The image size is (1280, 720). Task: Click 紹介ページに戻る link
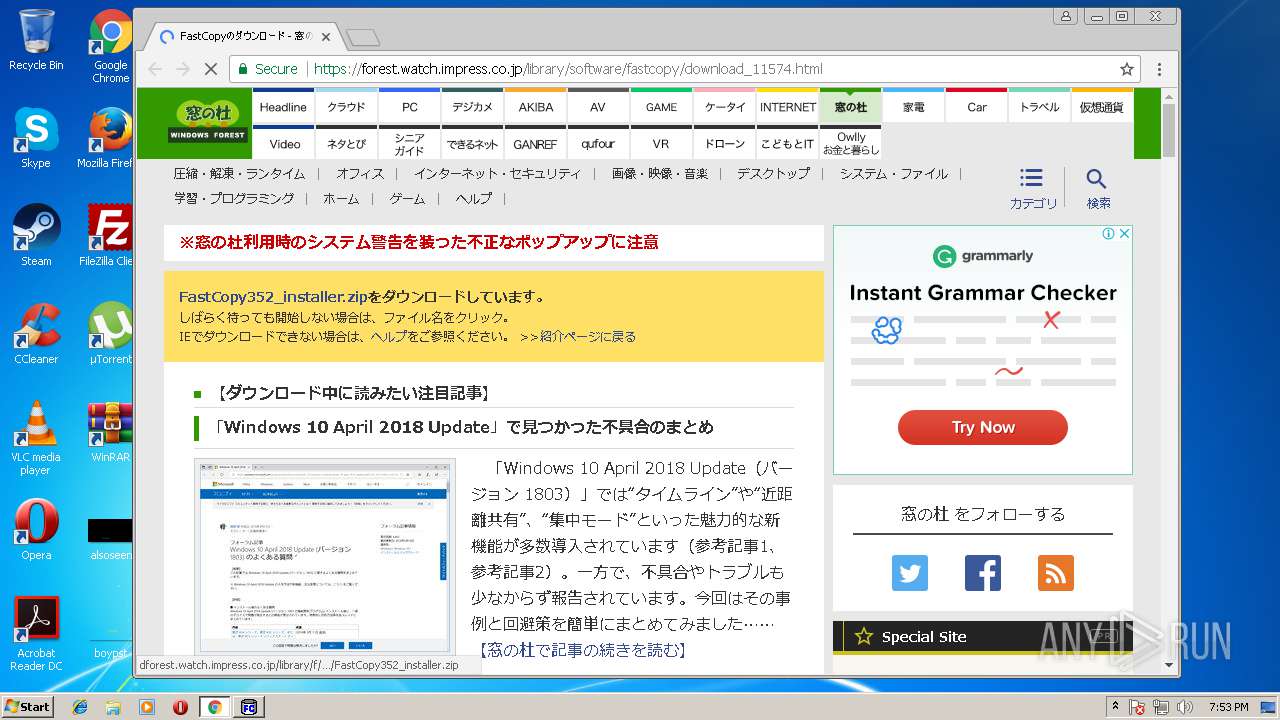587,336
